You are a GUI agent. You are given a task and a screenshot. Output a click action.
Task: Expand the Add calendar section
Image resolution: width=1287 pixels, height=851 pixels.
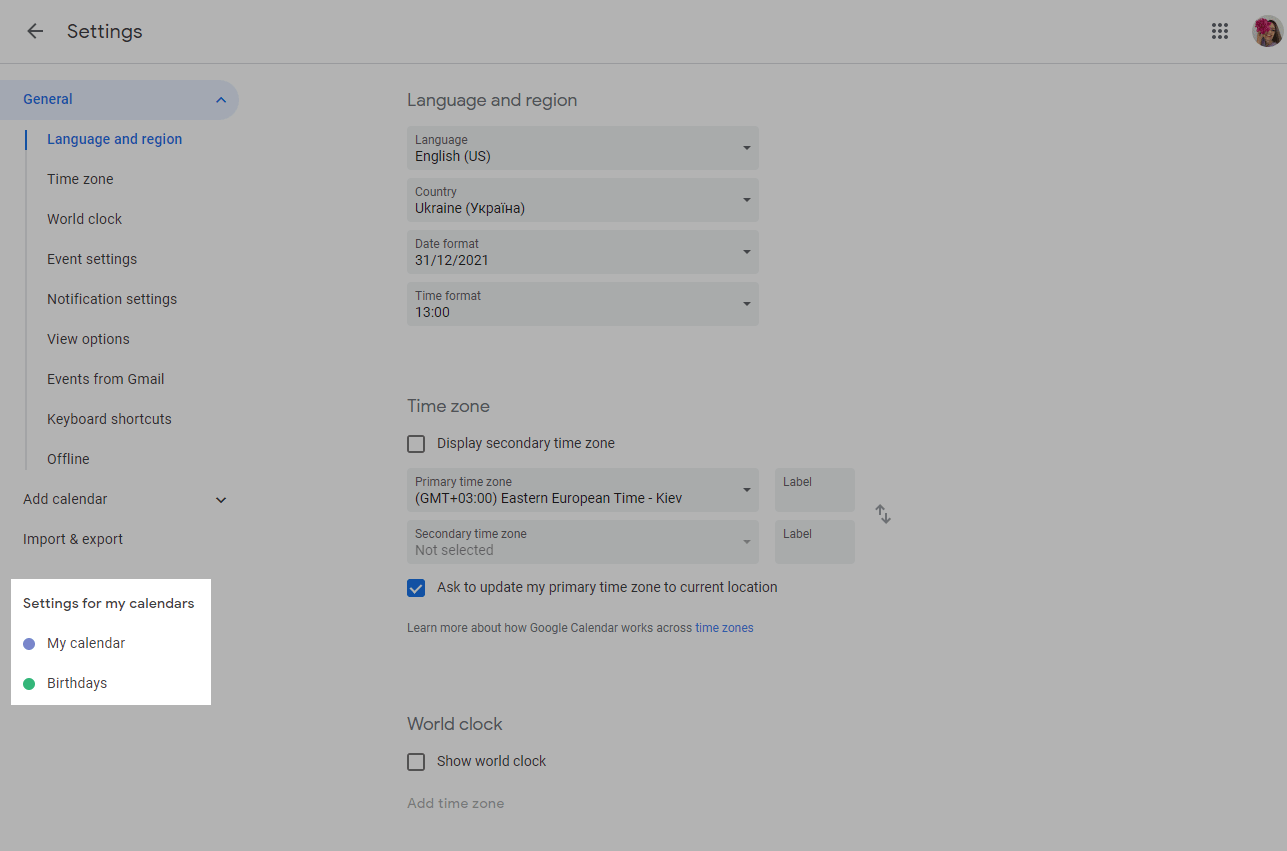221,500
